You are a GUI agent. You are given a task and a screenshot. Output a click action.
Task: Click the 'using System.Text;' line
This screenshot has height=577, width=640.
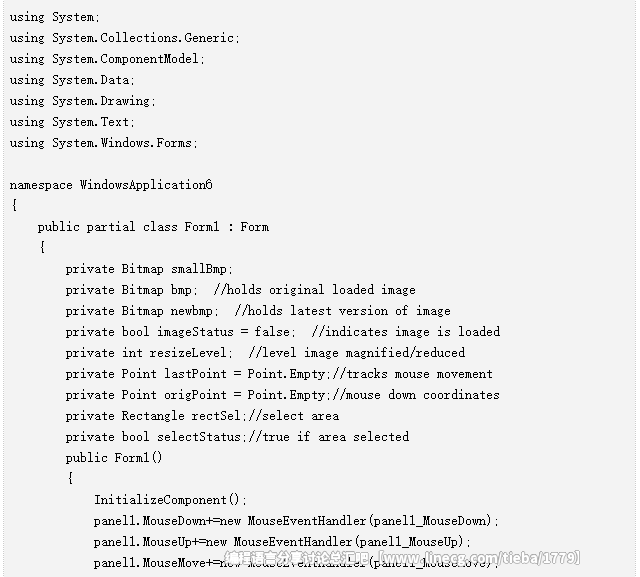[72, 122]
